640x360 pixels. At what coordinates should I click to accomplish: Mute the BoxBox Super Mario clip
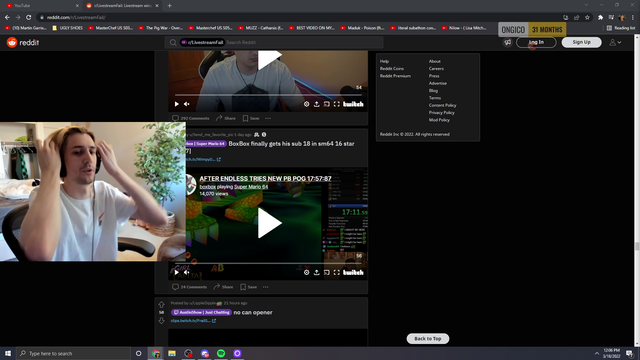point(187,272)
